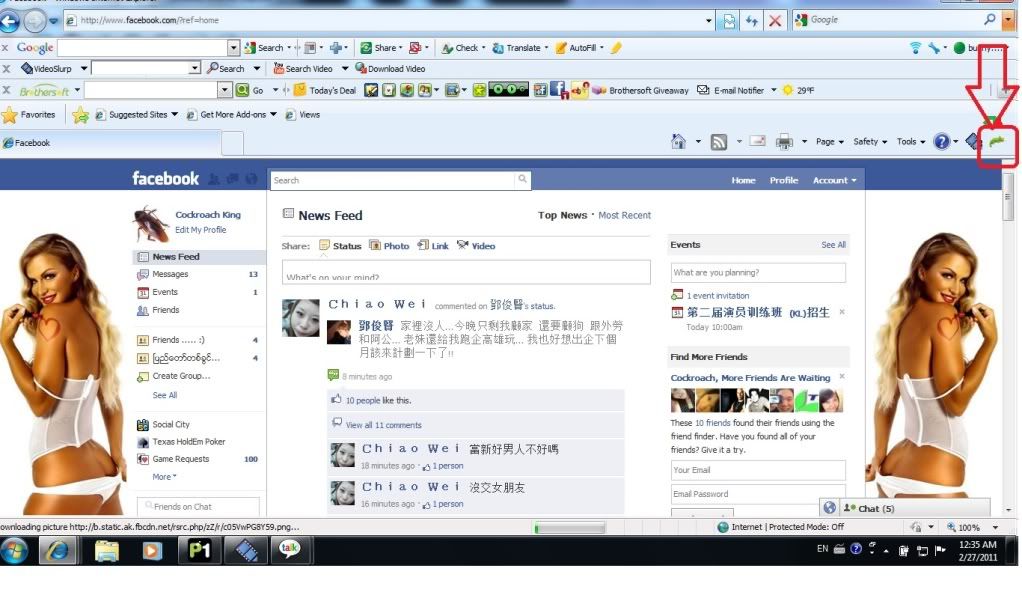Viewport: 1022px width, 613px height.
Task: Click the page loading progress bar
Action: pos(569,527)
